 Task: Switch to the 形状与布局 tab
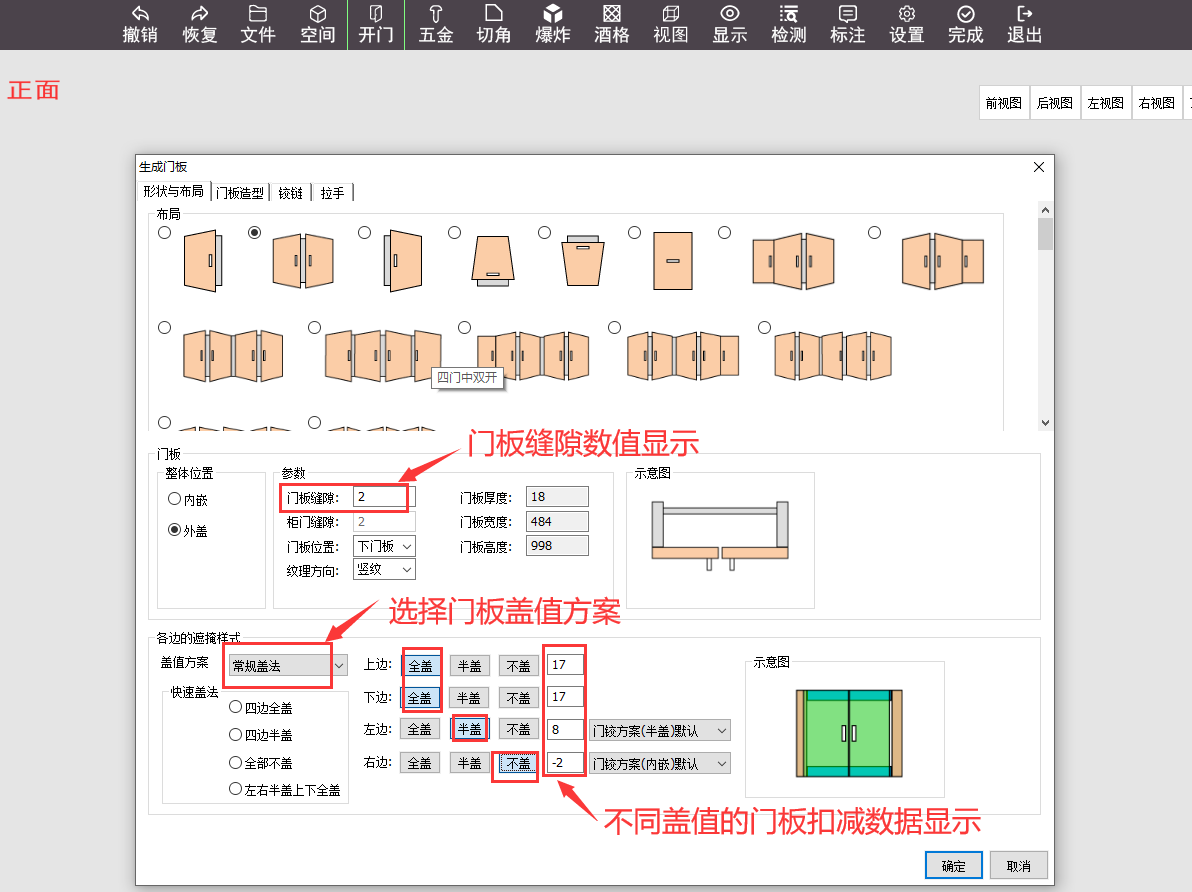tap(173, 192)
